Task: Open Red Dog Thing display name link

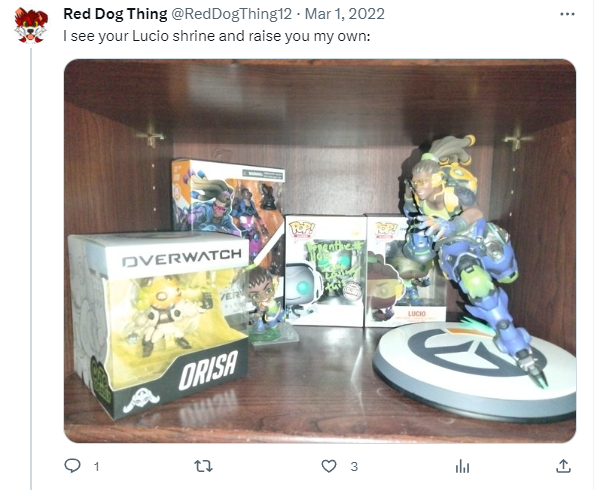Action: pos(115,14)
